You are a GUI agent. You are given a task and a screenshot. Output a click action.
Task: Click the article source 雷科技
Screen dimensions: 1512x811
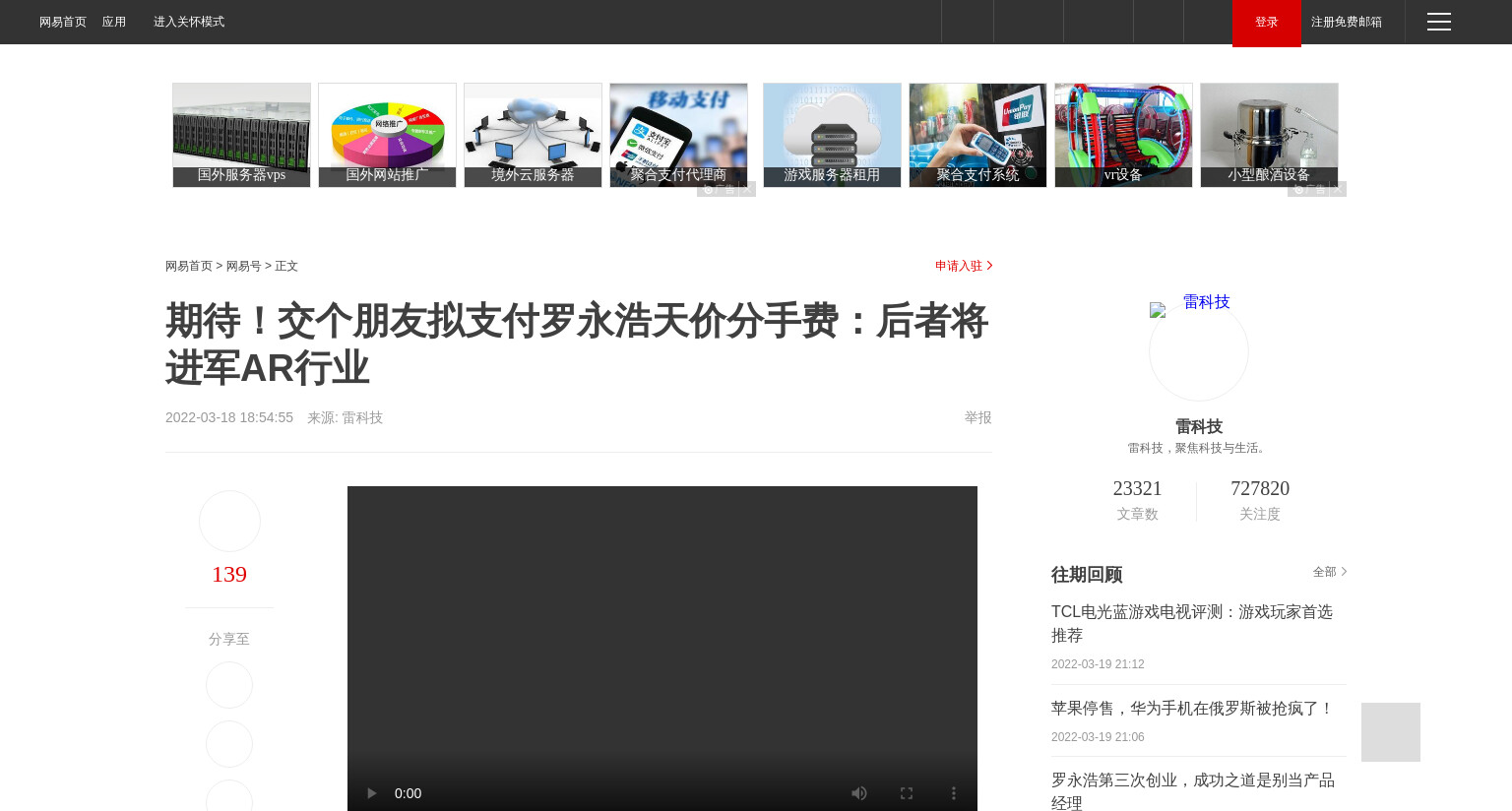362,417
